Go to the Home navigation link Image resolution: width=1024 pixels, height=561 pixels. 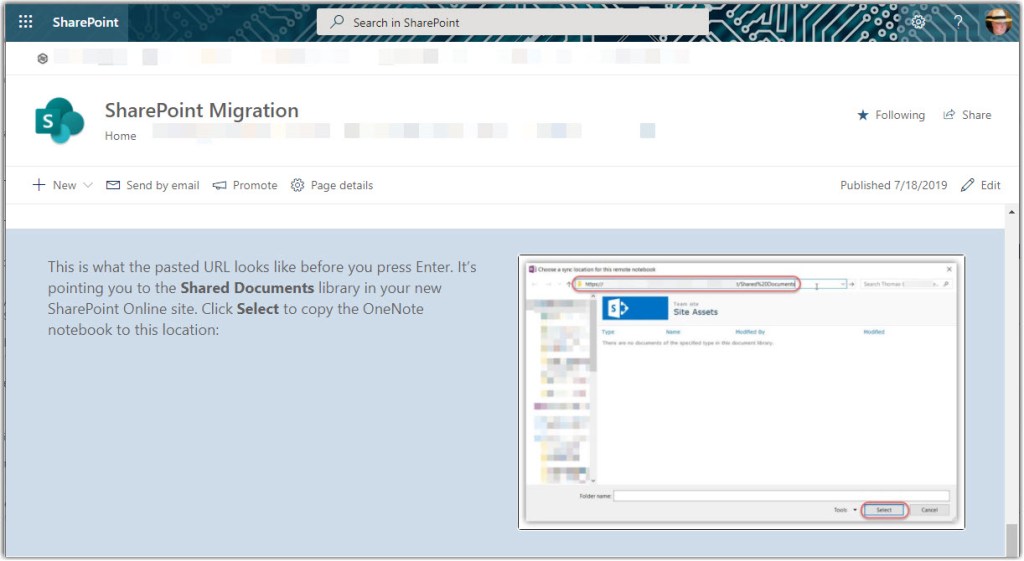(x=120, y=136)
